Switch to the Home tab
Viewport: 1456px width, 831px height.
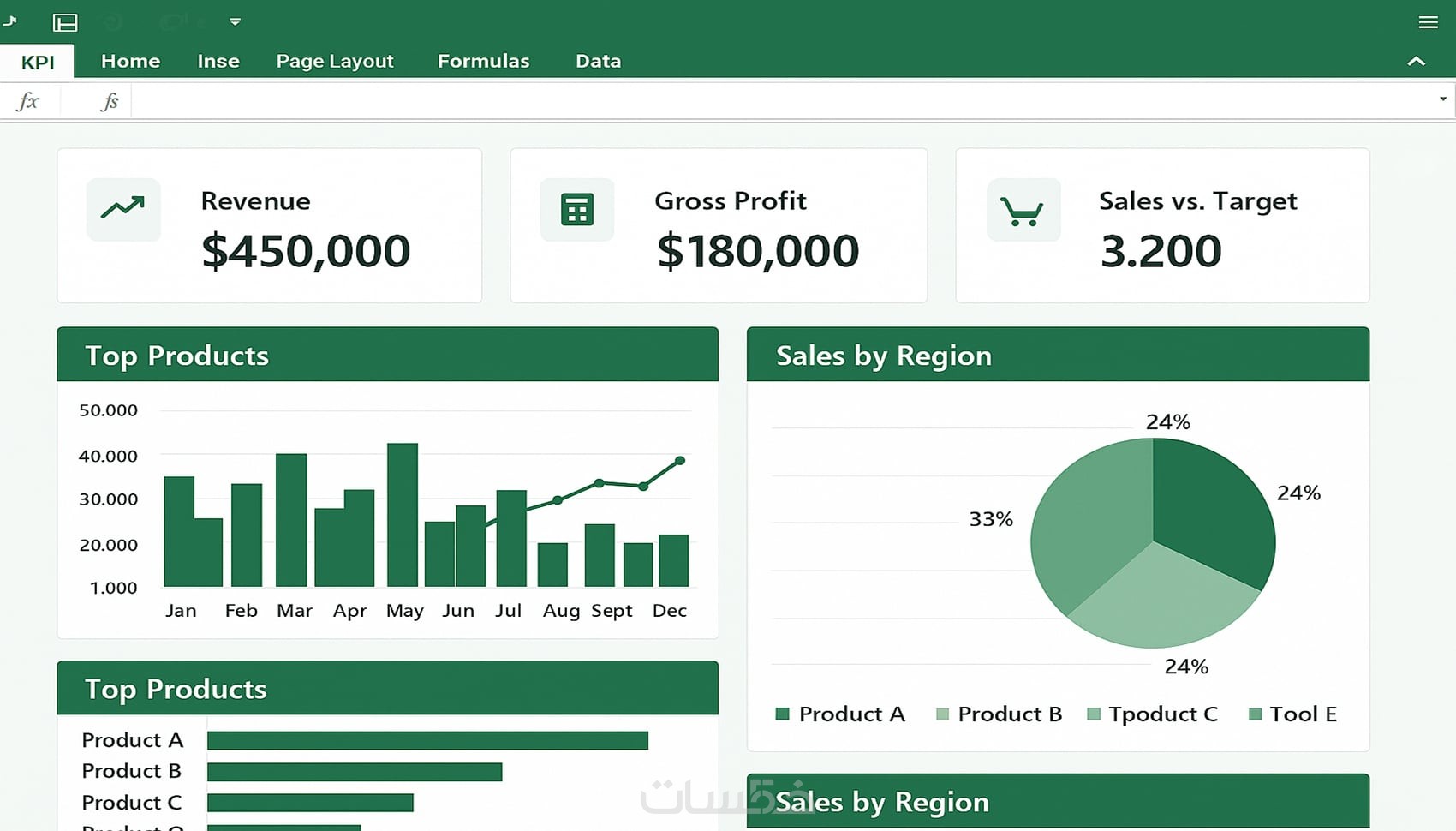coord(130,61)
